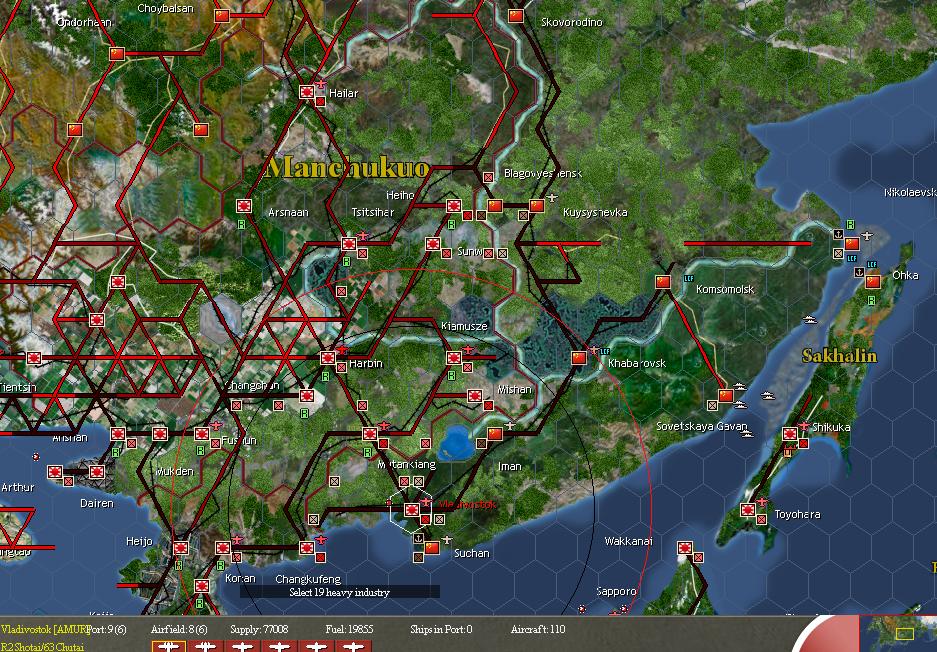Select the Japanese base flag at Vladivostok
The image size is (937, 652).
(x=412, y=510)
